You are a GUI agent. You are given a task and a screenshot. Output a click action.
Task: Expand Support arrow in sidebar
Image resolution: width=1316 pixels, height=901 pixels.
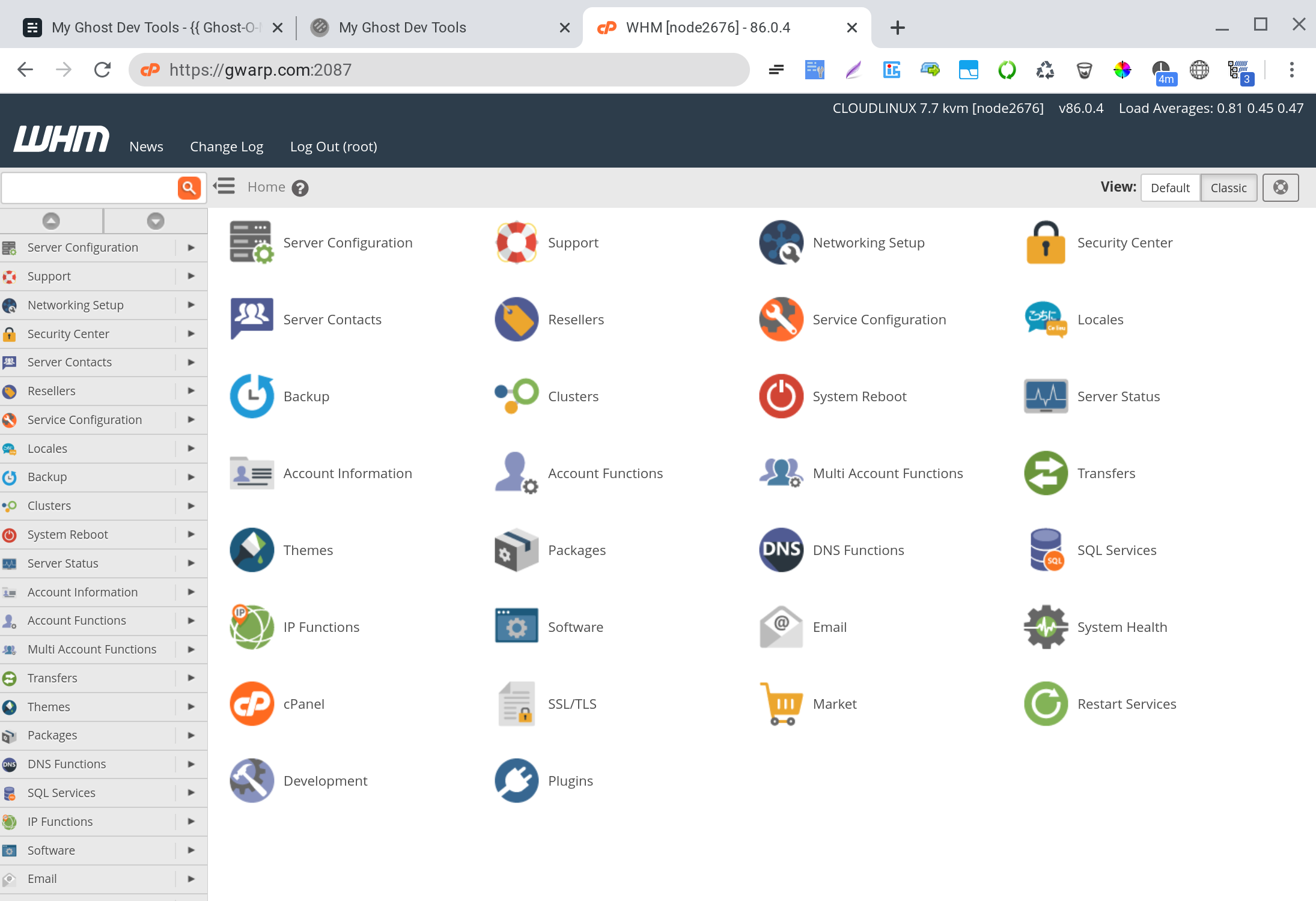pyautogui.click(x=191, y=276)
